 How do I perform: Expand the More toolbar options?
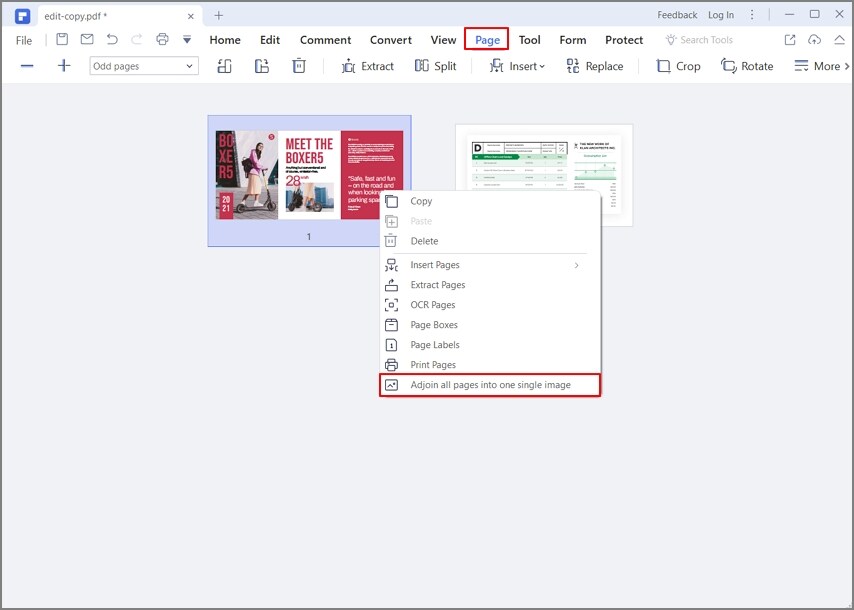click(821, 66)
